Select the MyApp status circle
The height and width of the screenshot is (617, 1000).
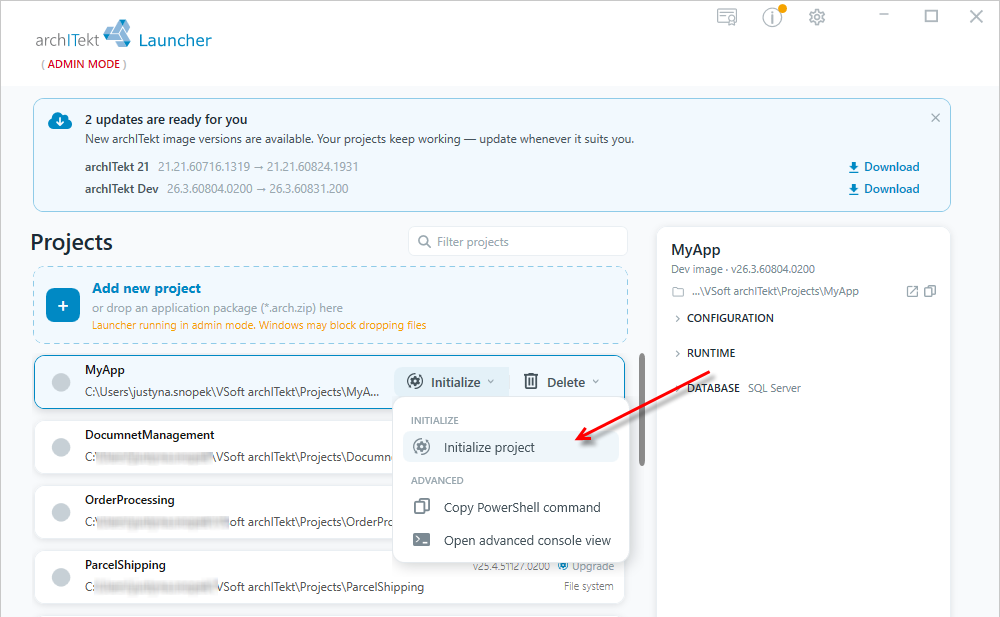61,382
